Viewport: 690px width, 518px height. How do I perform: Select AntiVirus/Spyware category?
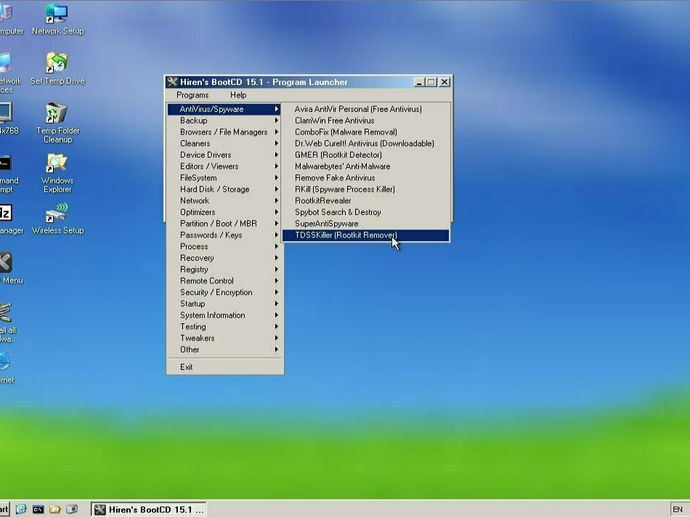(x=224, y=109)
